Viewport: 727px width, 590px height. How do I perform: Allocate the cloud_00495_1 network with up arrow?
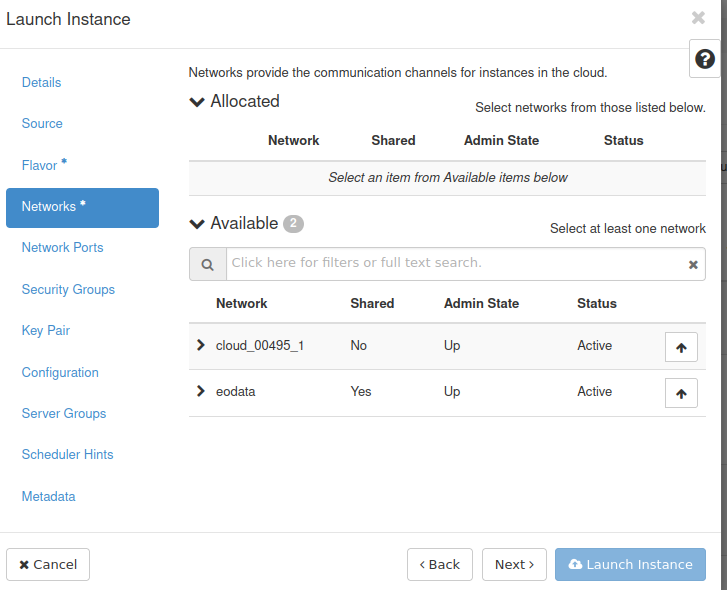click(681, 347)
